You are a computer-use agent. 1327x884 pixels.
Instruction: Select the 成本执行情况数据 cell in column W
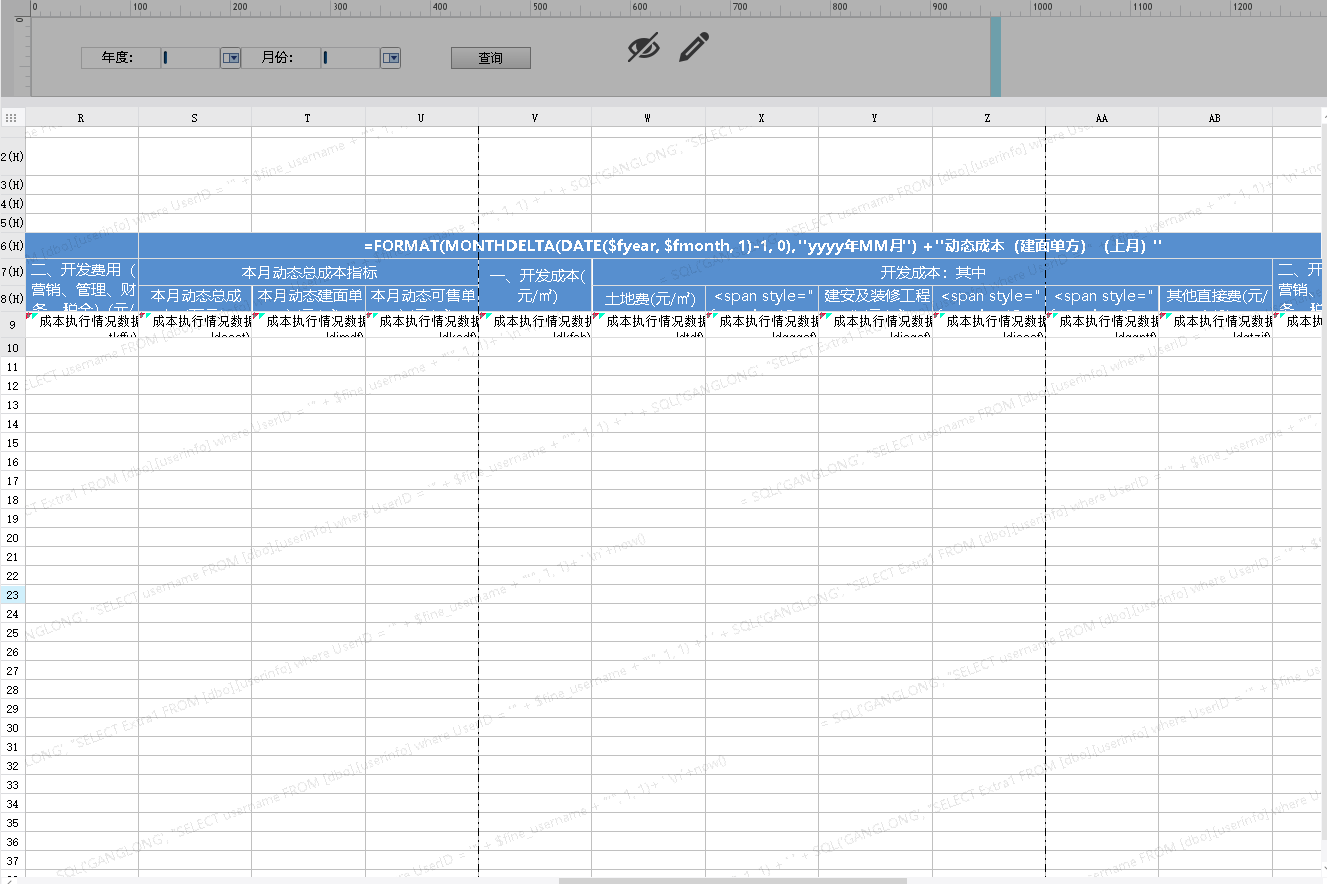(648, 324)
